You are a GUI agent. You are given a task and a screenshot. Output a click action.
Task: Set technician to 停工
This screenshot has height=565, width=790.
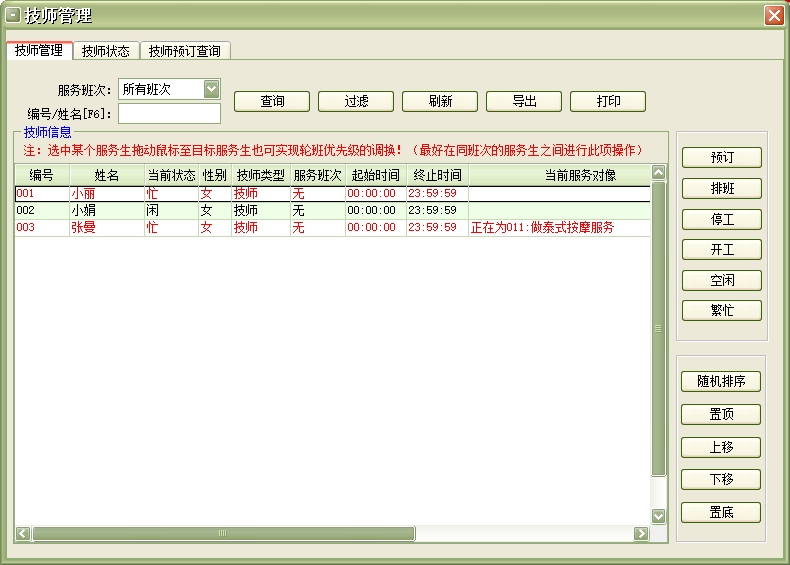pos(722,219)
